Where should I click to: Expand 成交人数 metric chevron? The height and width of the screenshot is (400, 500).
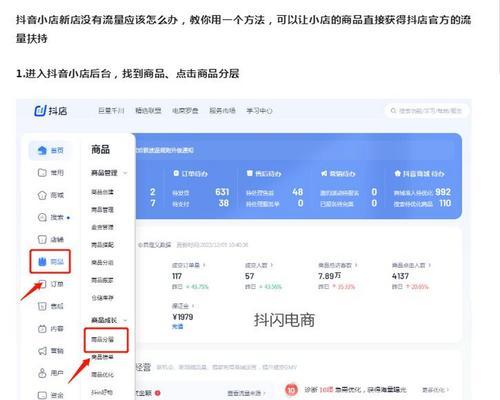pos(272,265)
